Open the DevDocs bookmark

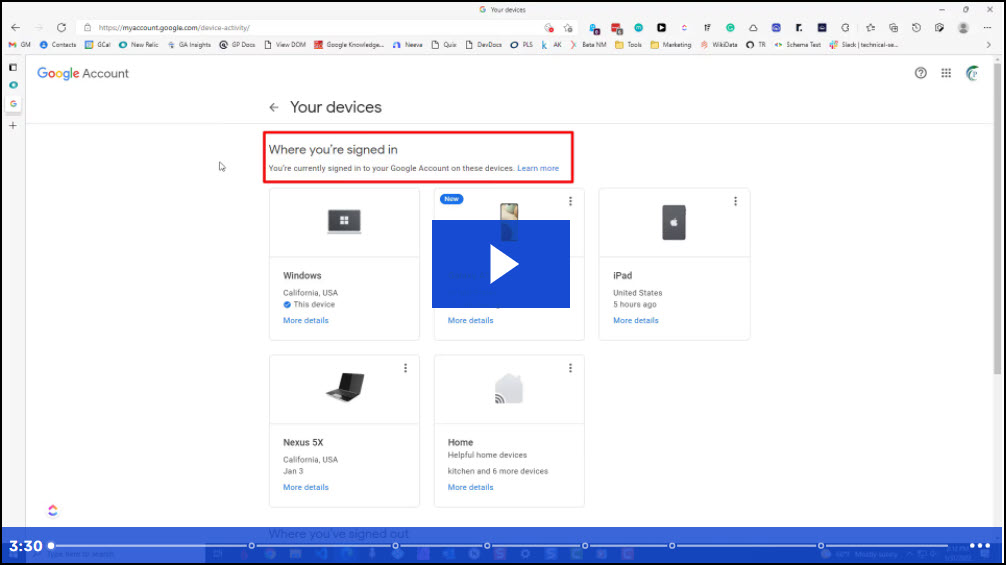click(484, 45)
